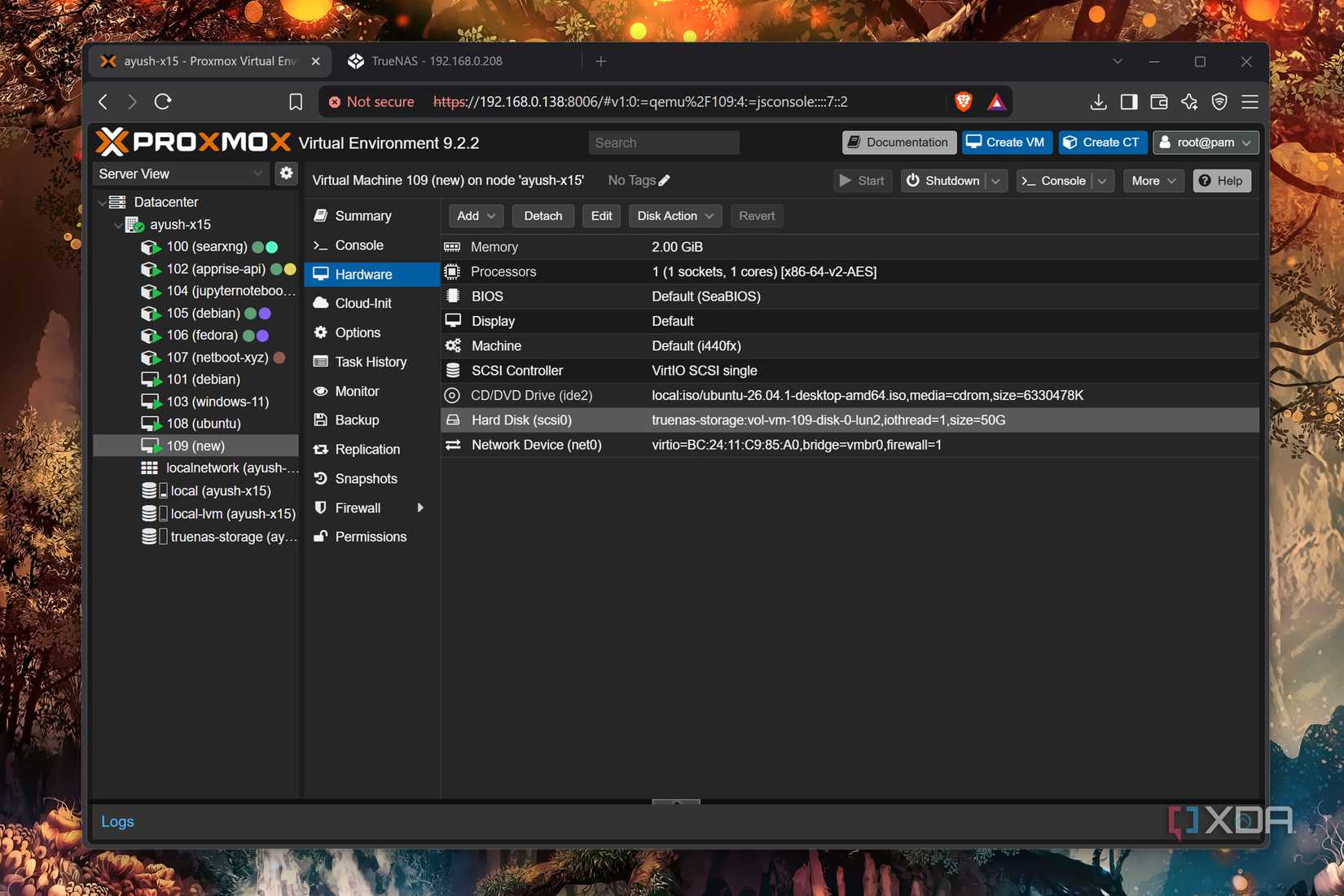Click the Edit hardware button
Image resolution: width=1344 pixels, height=896 pixels.
tap(602, 216)
